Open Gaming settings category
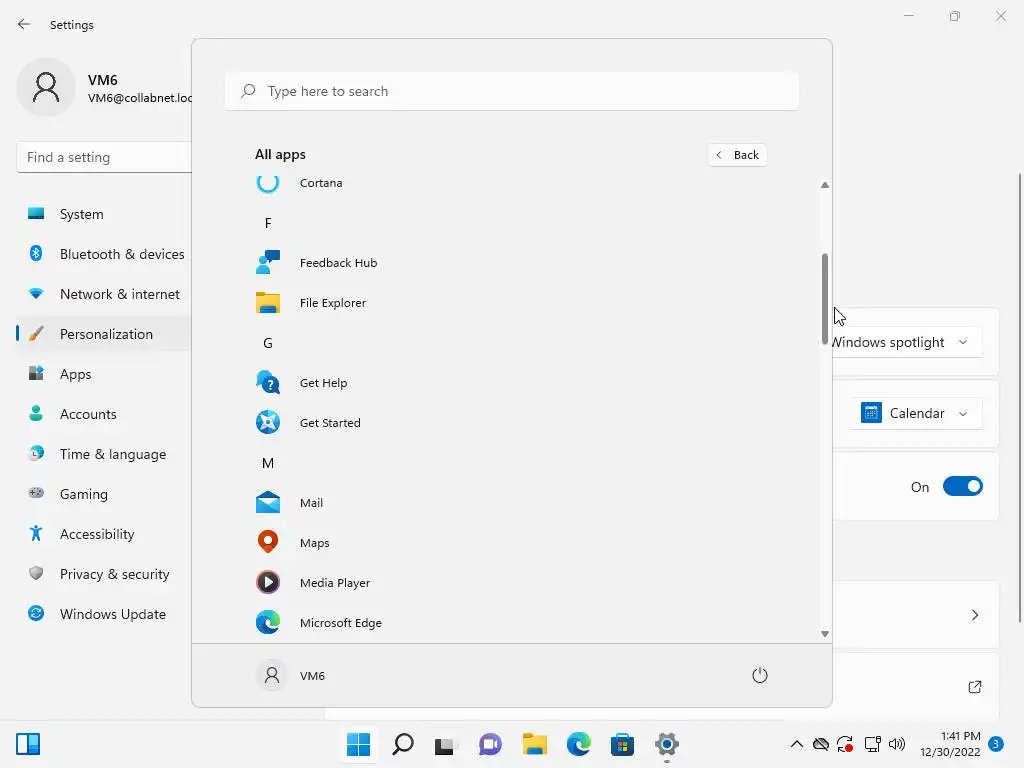 pyautogui.click(x=104, y=494)
